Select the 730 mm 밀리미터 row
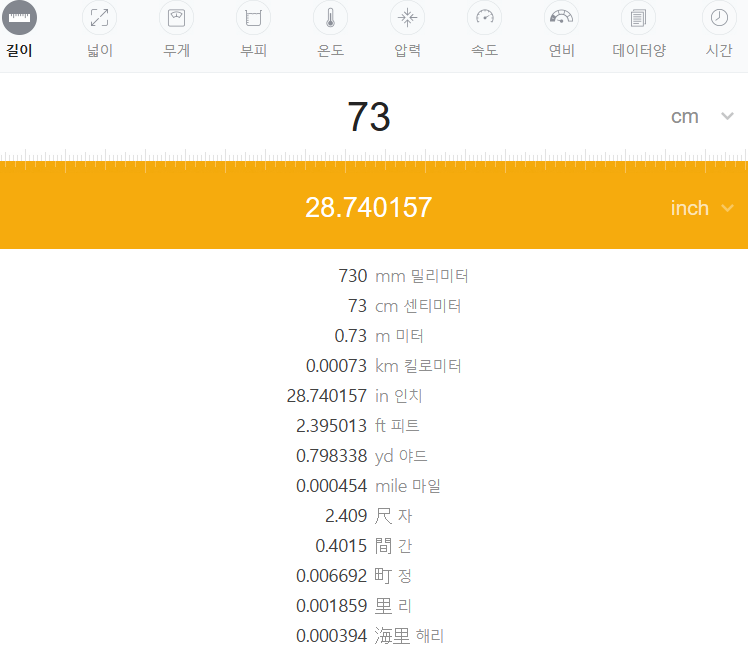 coord(403,276)
